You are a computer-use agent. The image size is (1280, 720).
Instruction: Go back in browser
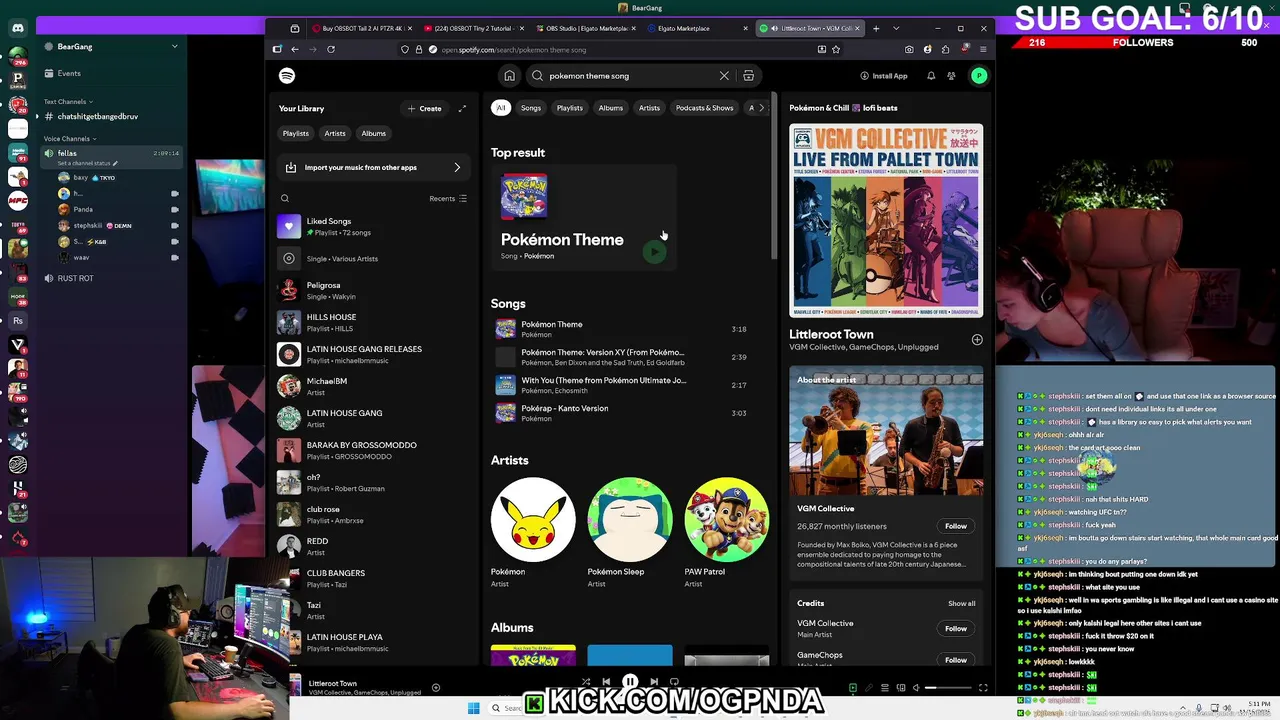click(295, 49)
